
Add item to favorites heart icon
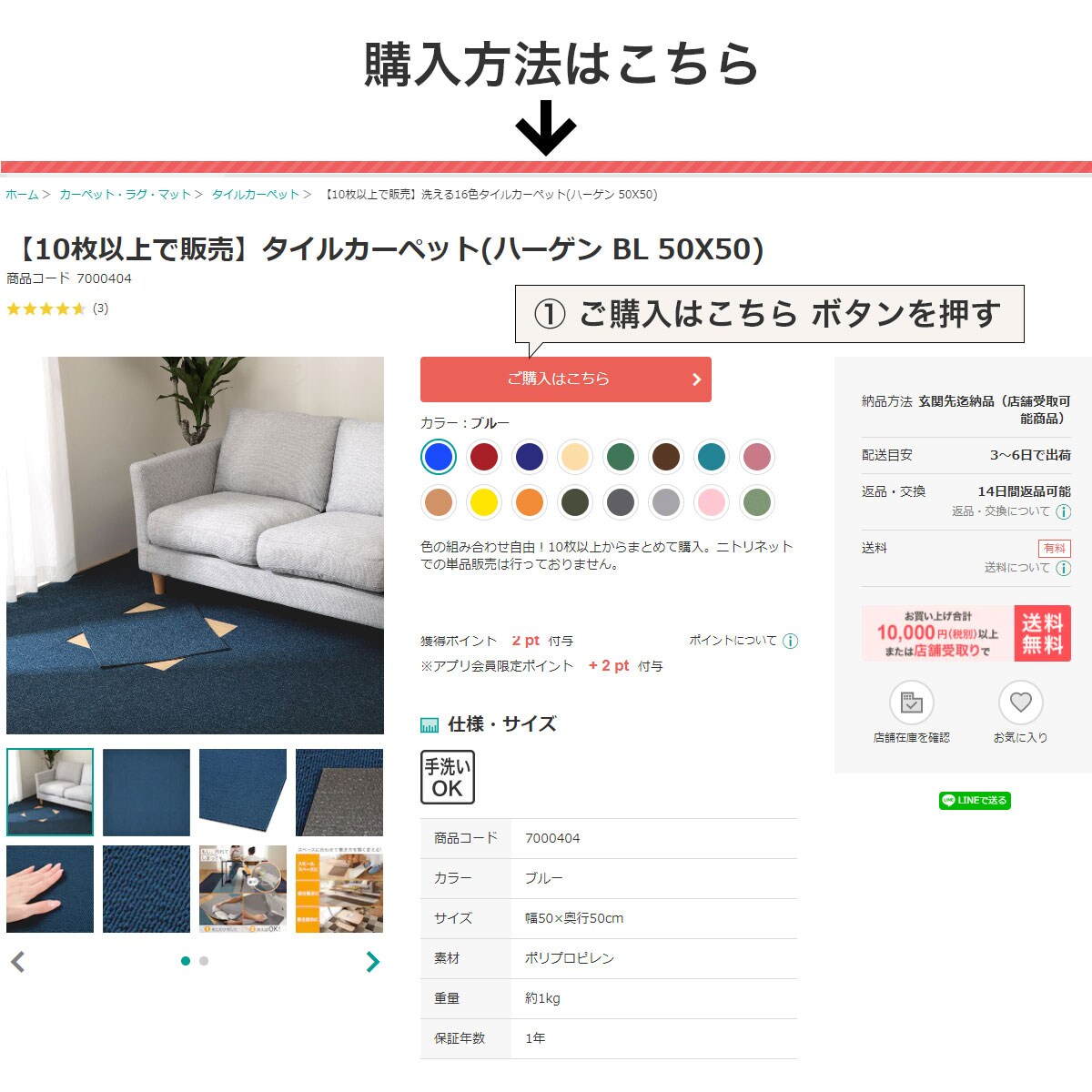[x=1020, y=703]
